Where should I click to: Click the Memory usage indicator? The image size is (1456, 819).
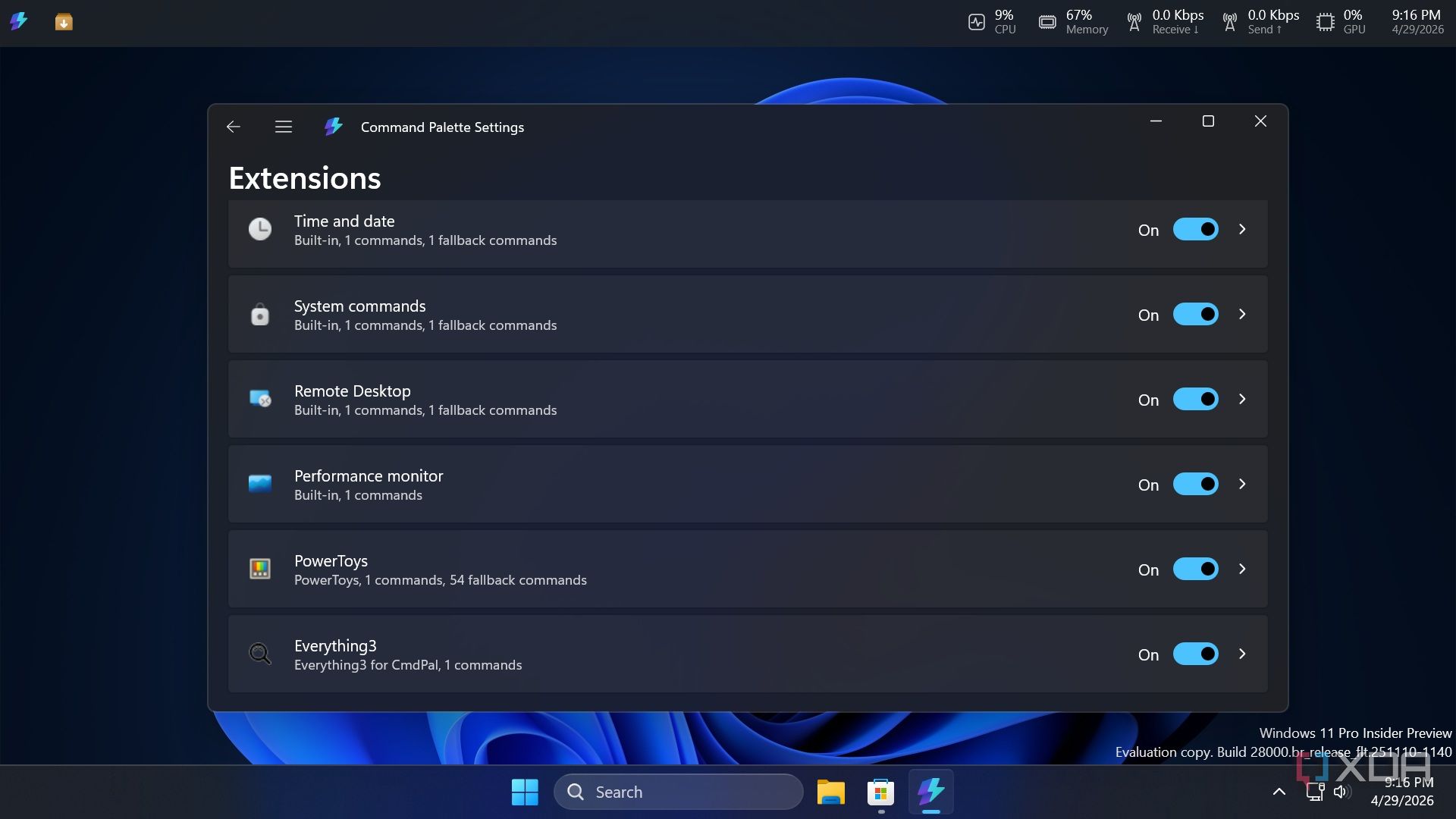click(1073, 22)
